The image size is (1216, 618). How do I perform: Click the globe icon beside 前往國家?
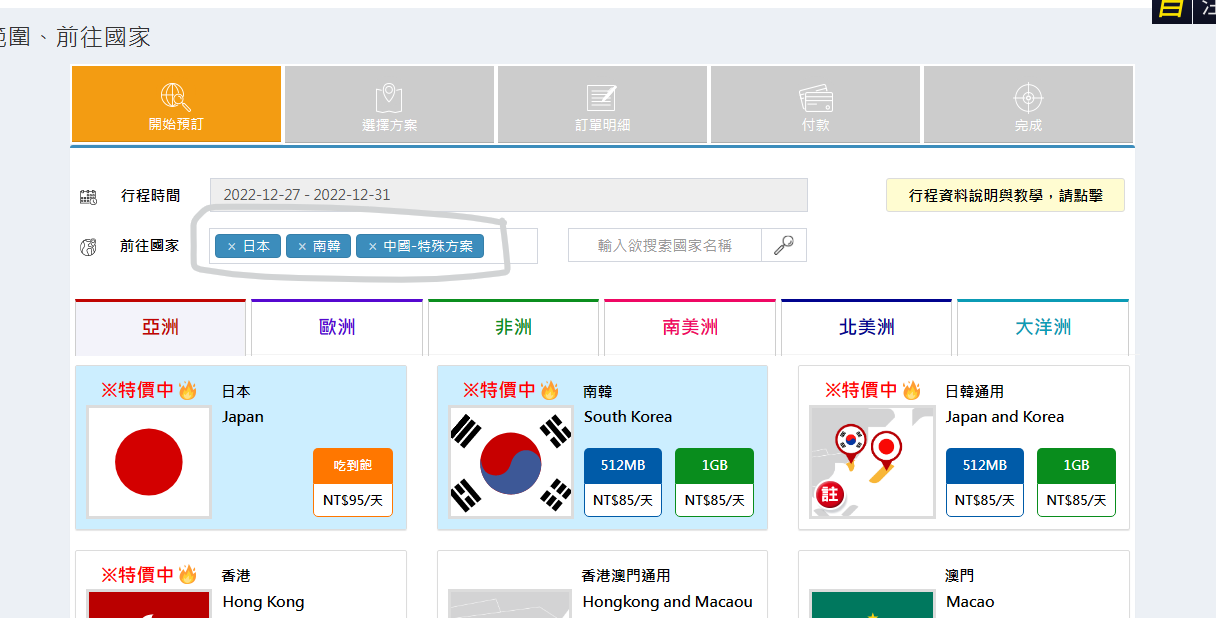point(88,246)
